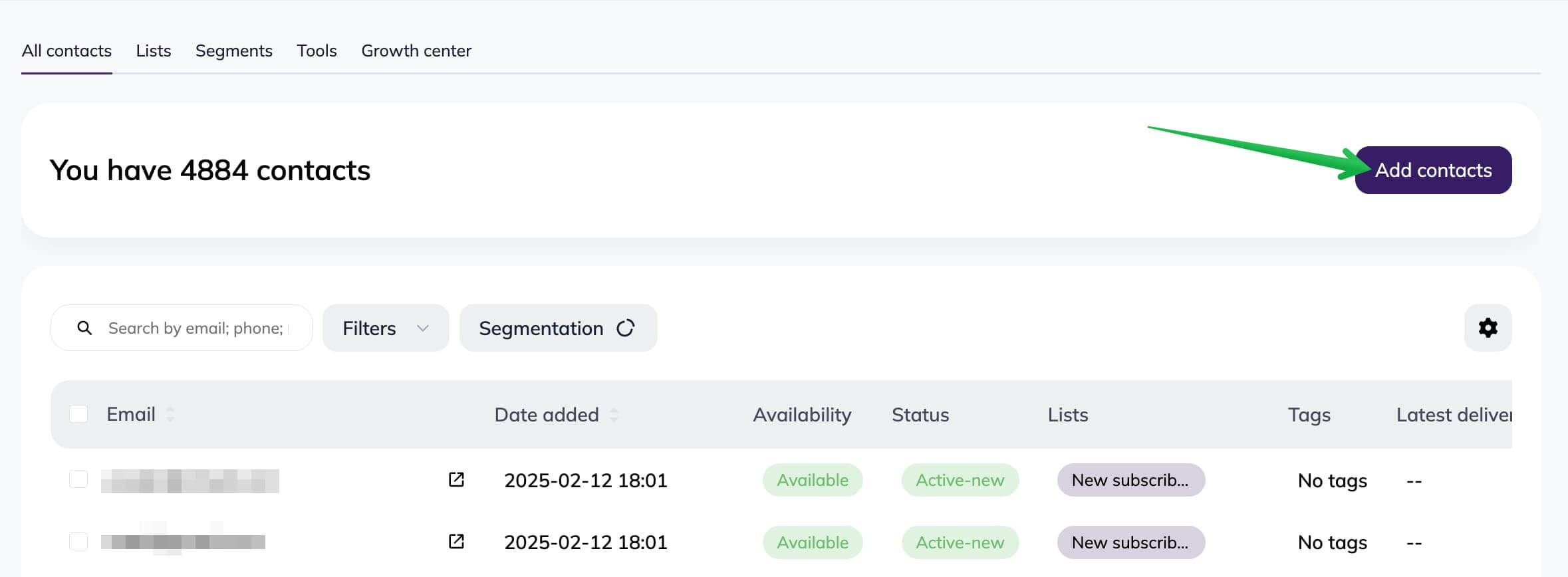Tick the second contact row checkbox
Image resolution: width=1568 pixels, height=577 pixels.
pos(78,541)
